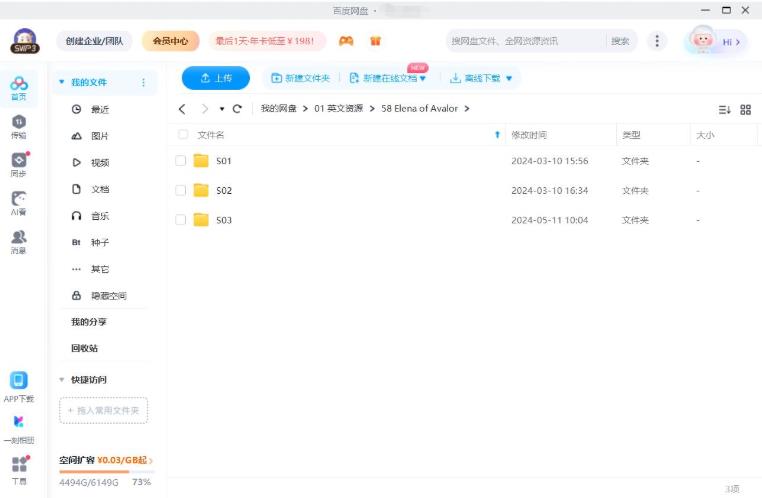Open 回收站 in the sidebar
Screen dimensions: 762x498
pyautogui.click(x=84, y=348)
